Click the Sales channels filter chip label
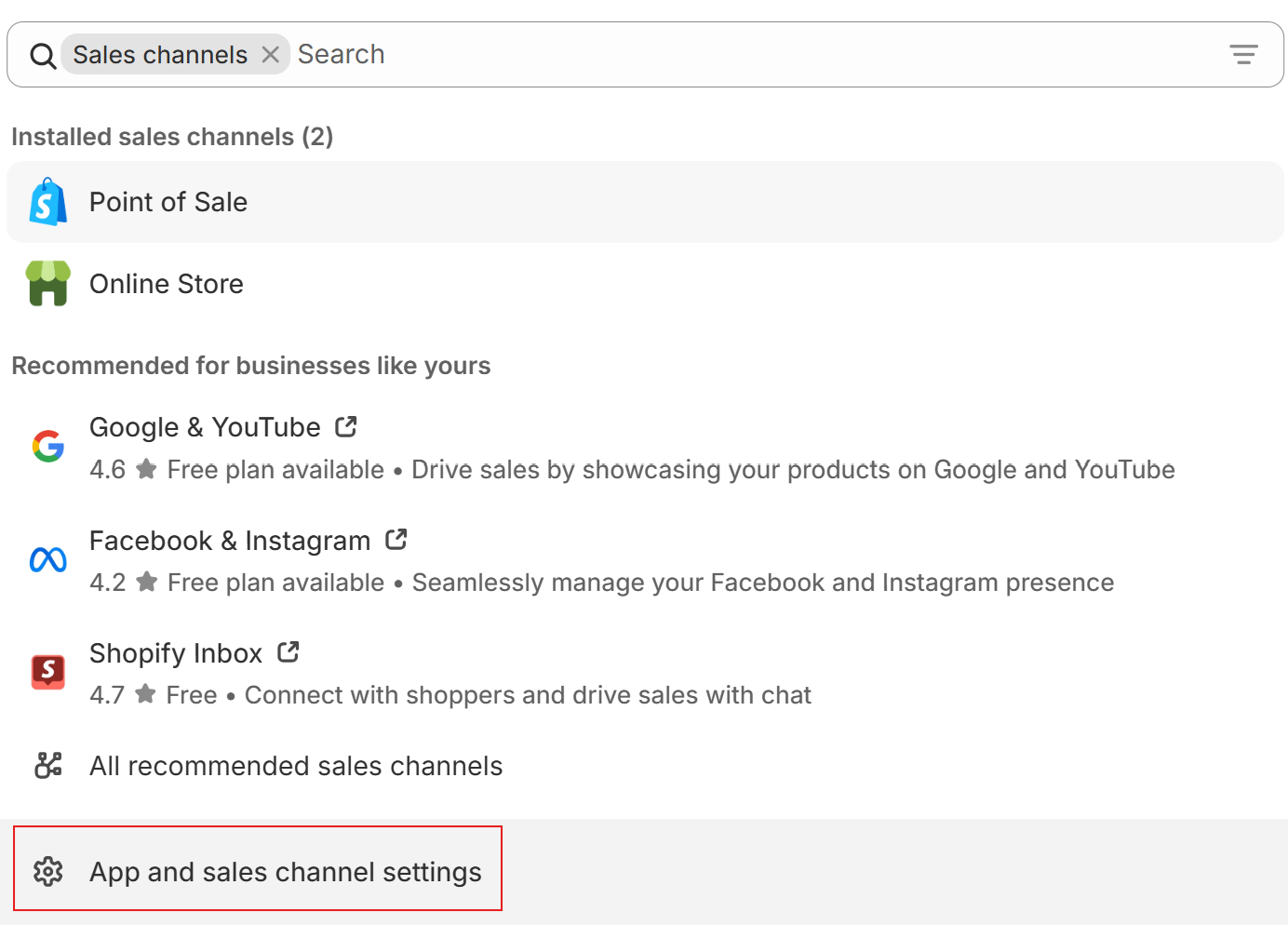The image size is (1288, 925). 160,55
